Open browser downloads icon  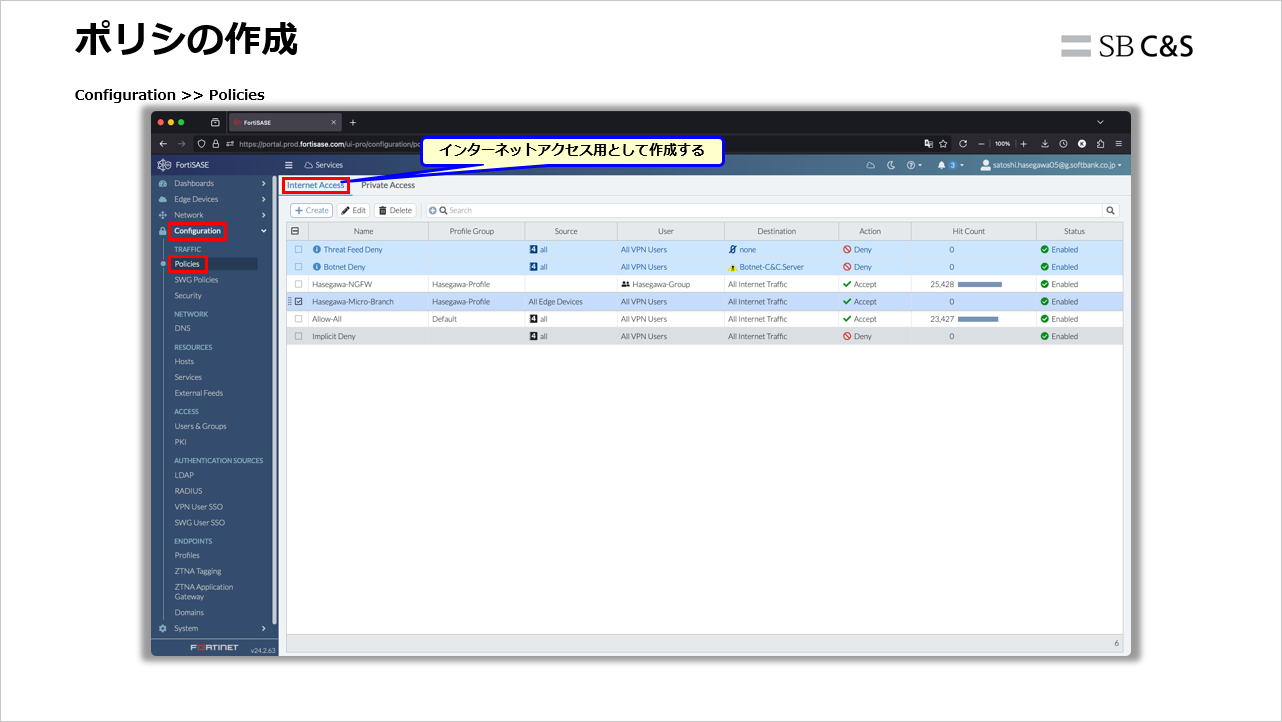1044,144
